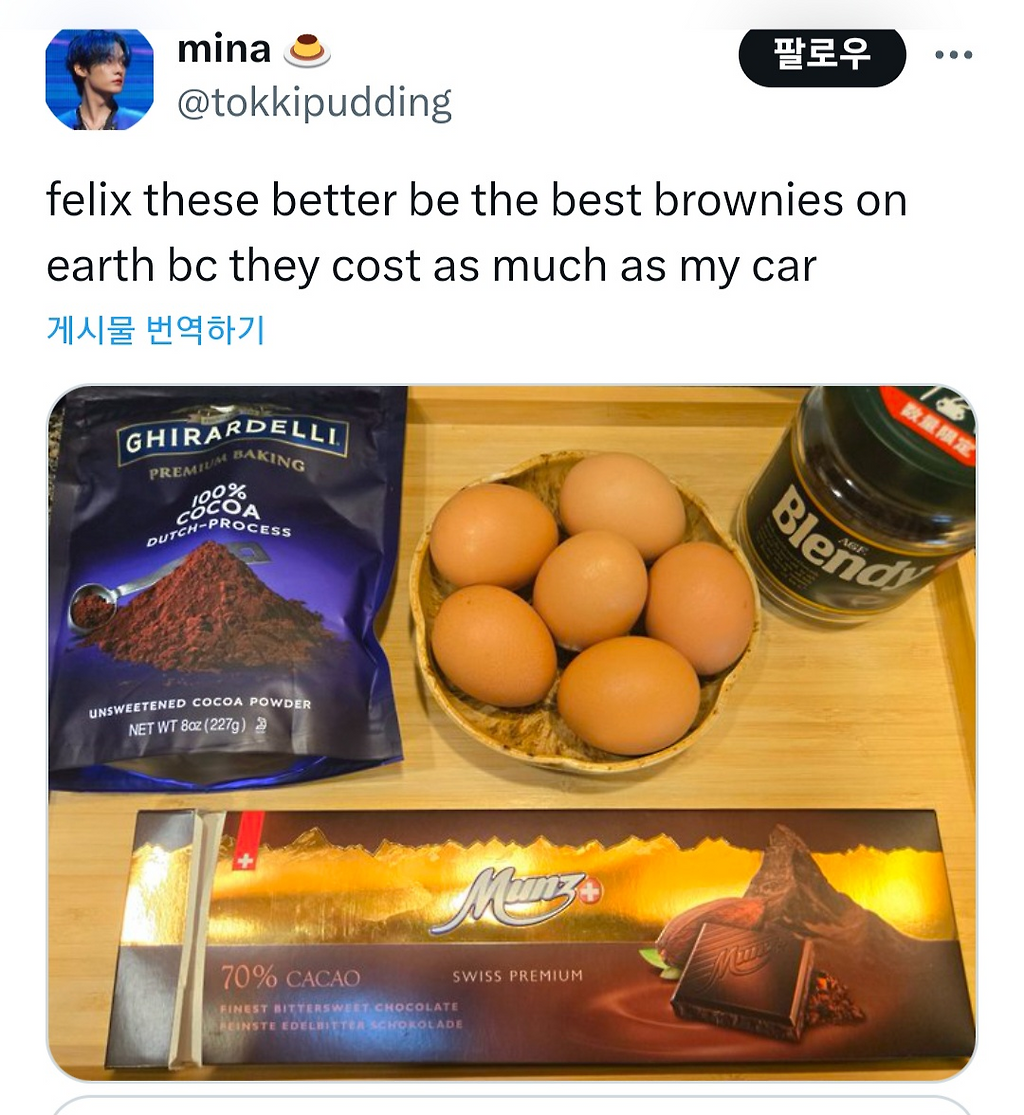Open the attached brownie ingredients photo
The width and height of the screenshot is (1024, 1115).
pos(512,733)
